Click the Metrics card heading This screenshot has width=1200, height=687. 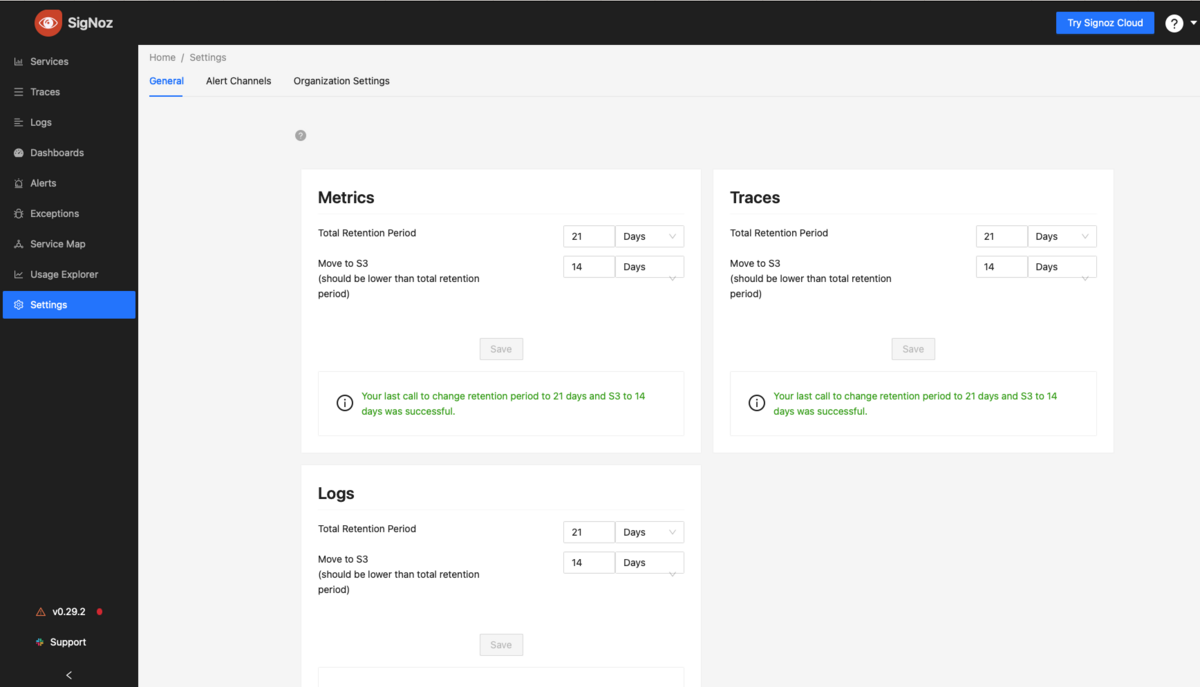point(346,198)
